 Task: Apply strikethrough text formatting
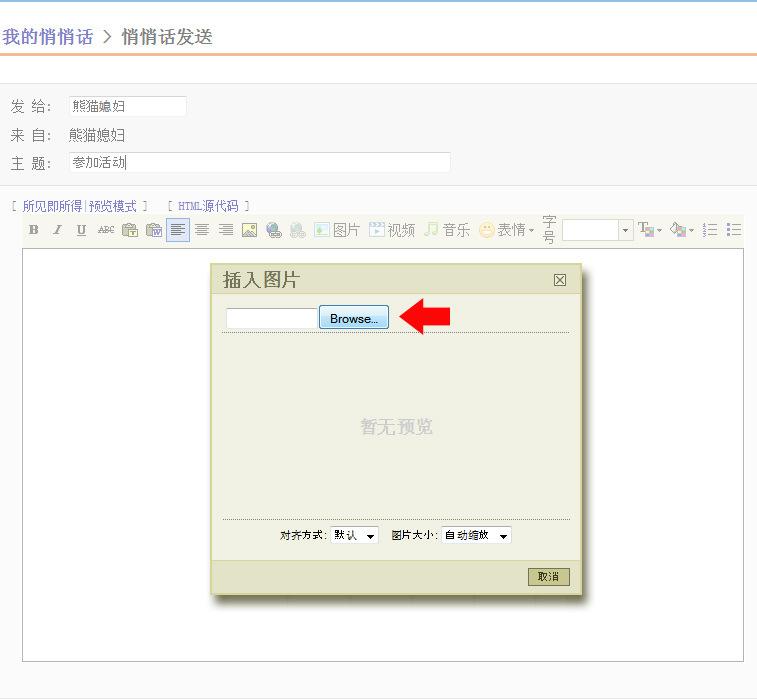point(105,230)
